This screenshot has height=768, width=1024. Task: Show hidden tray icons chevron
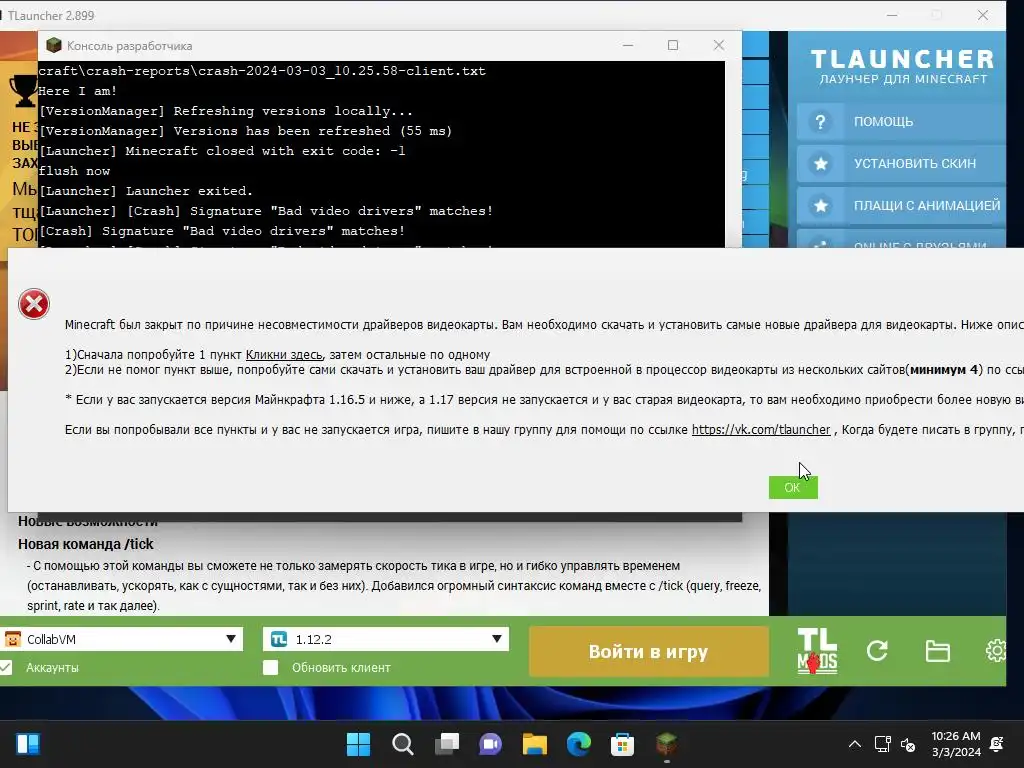point(854,744)
